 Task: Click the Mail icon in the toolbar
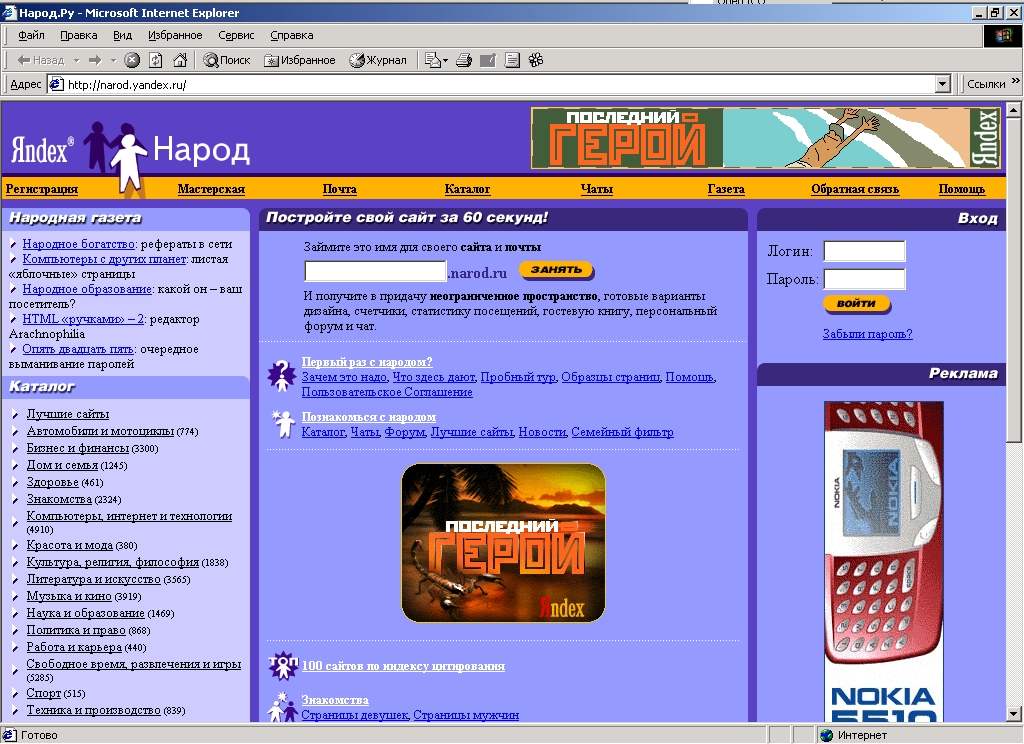pyautogui.click(x=432, y=60)
